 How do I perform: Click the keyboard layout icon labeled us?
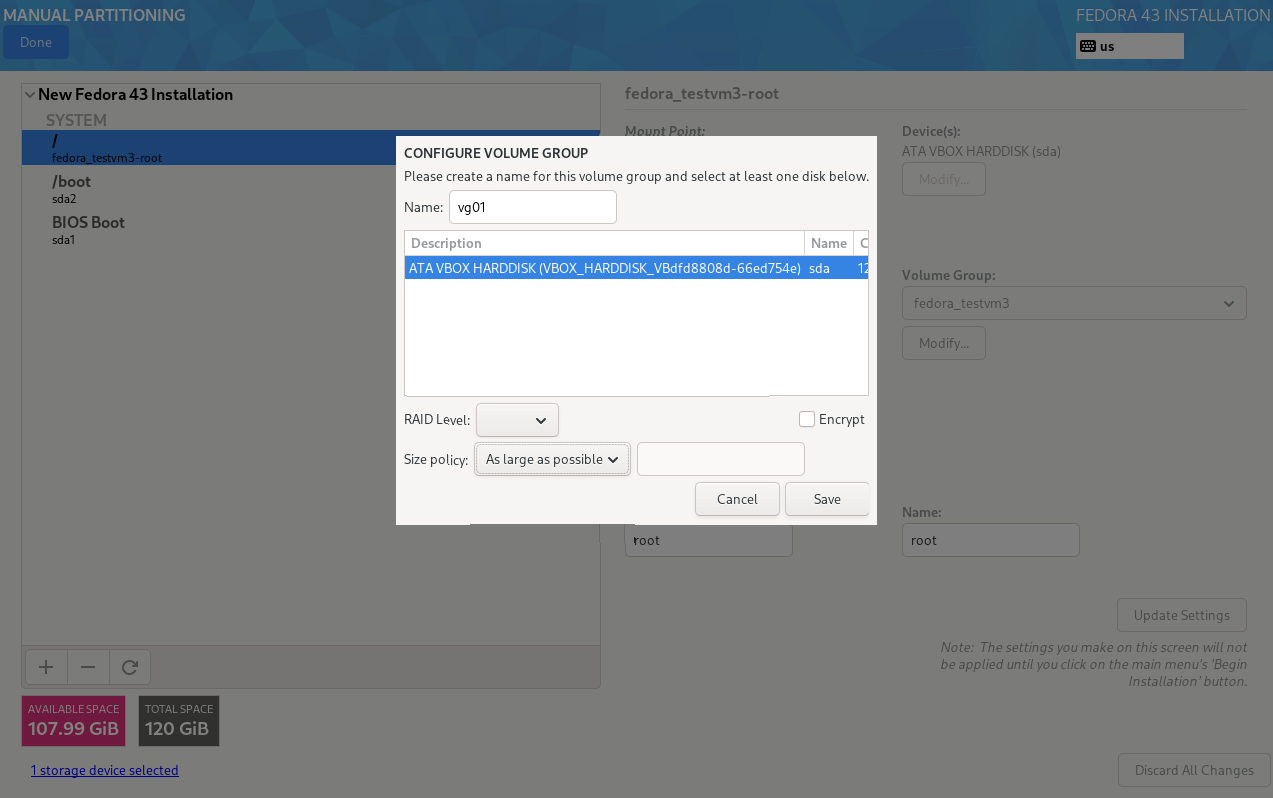coord(1088,46)
